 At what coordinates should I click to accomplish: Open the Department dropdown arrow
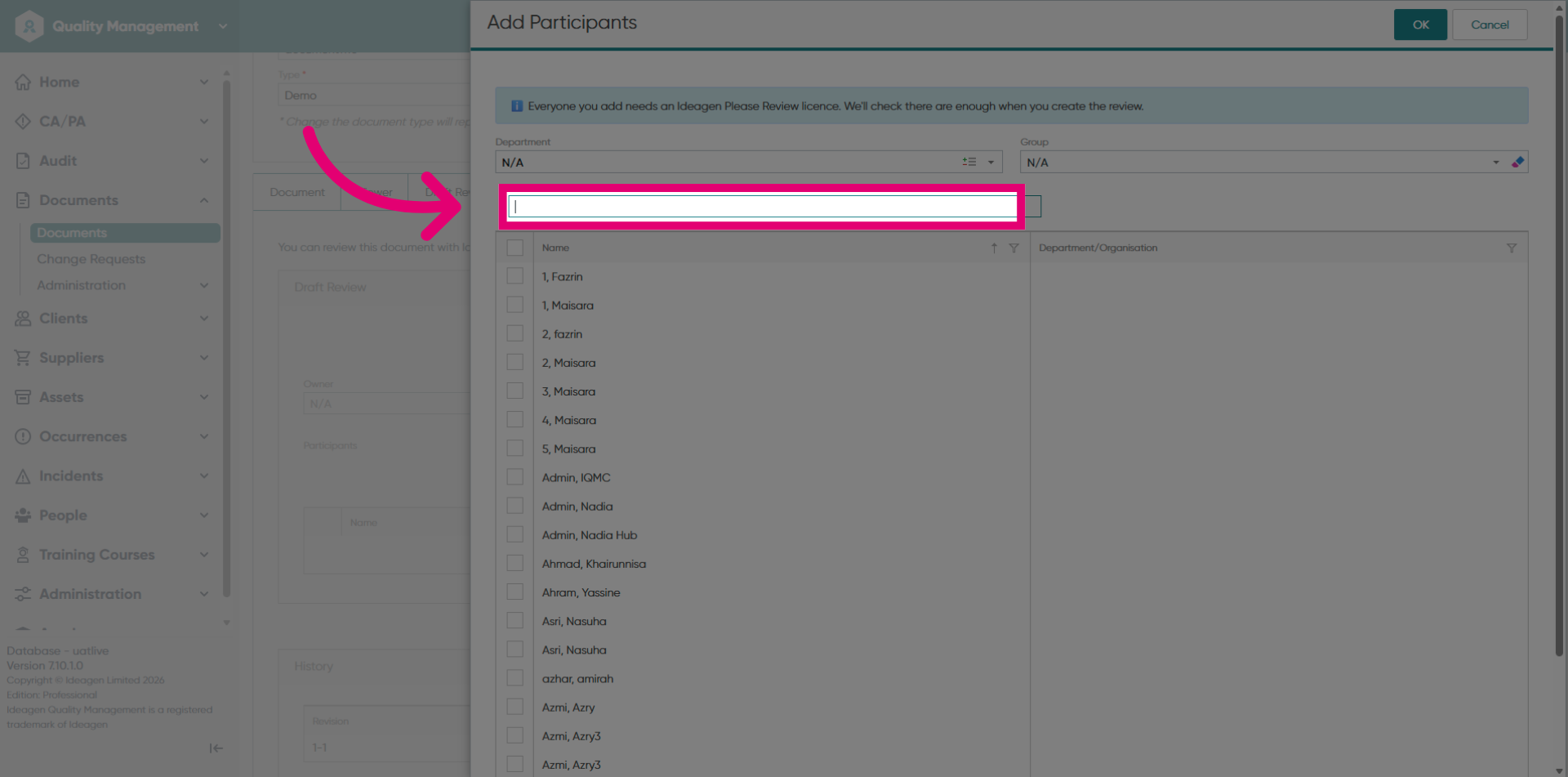point(991,162)
